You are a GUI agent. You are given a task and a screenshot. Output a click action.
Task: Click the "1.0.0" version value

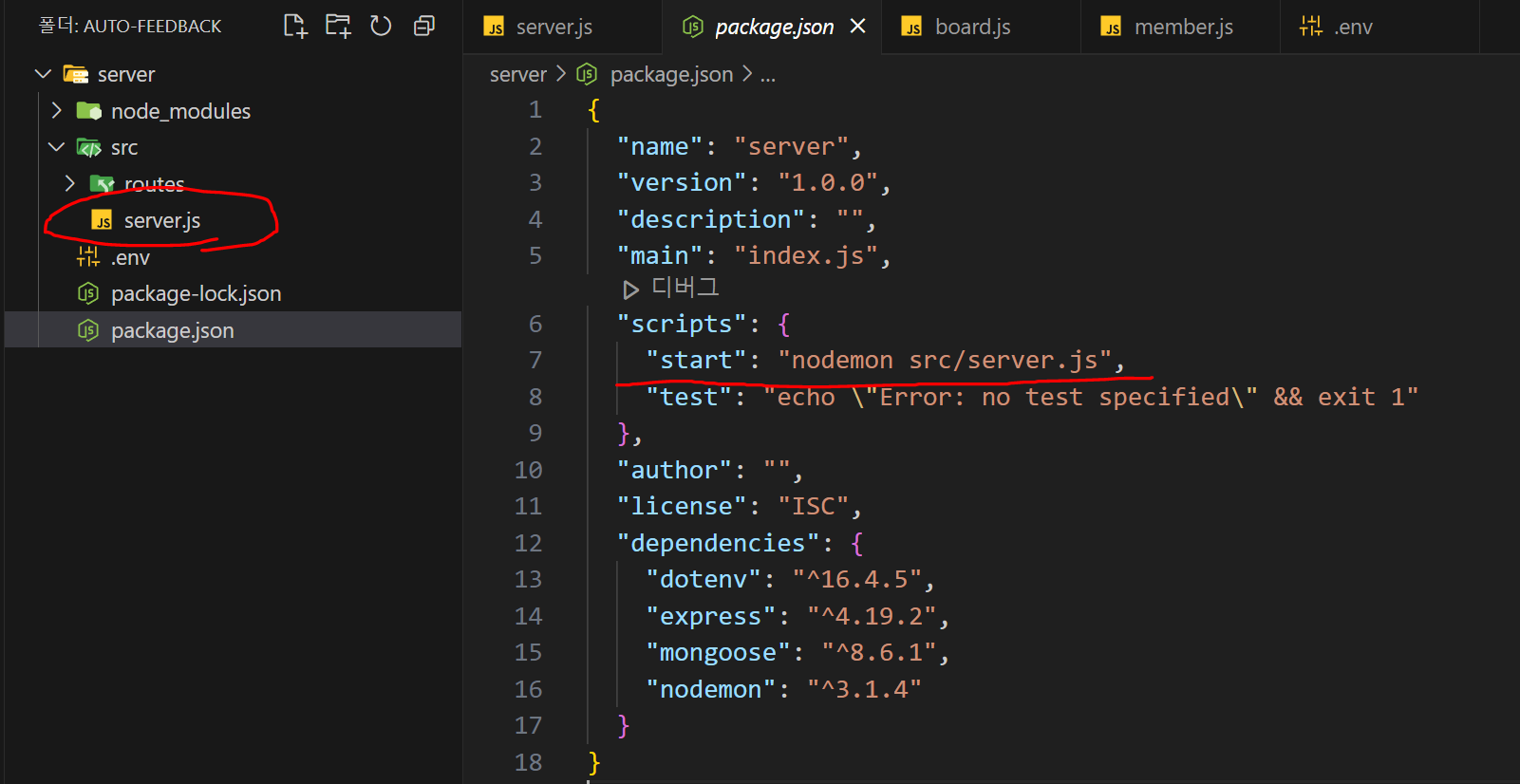click(828, 183)
